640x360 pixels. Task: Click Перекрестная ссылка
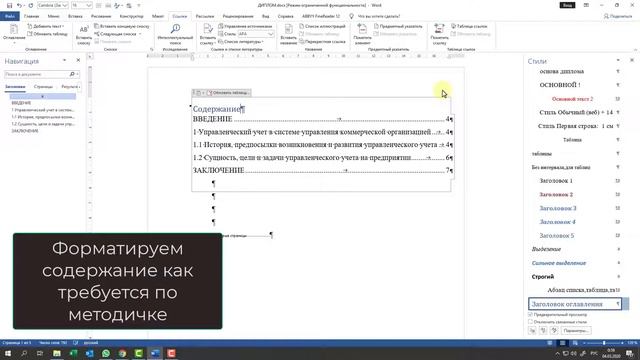(x=322, y=42)
